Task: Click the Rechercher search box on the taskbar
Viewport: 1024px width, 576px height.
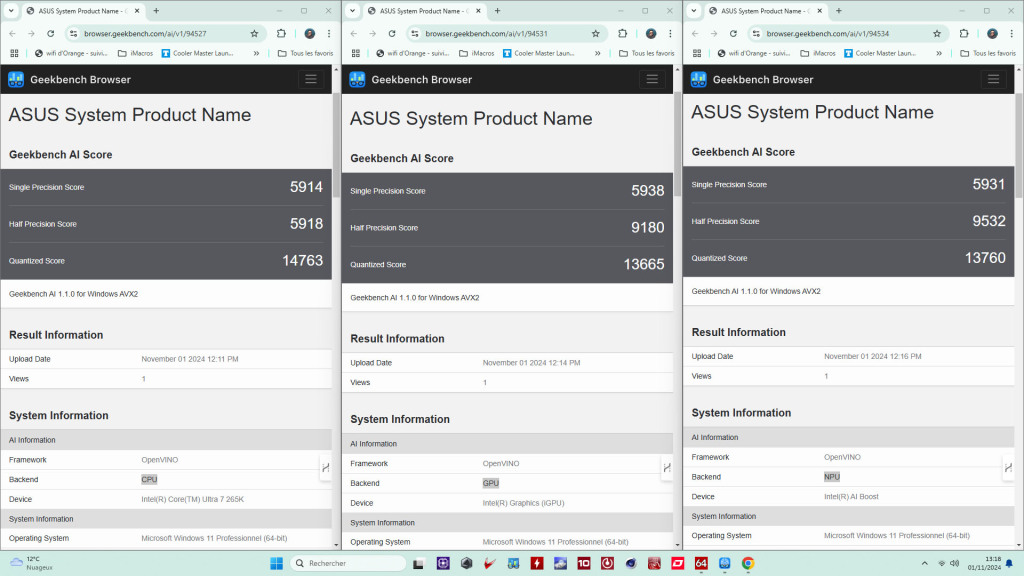Action: pos(348,563)
